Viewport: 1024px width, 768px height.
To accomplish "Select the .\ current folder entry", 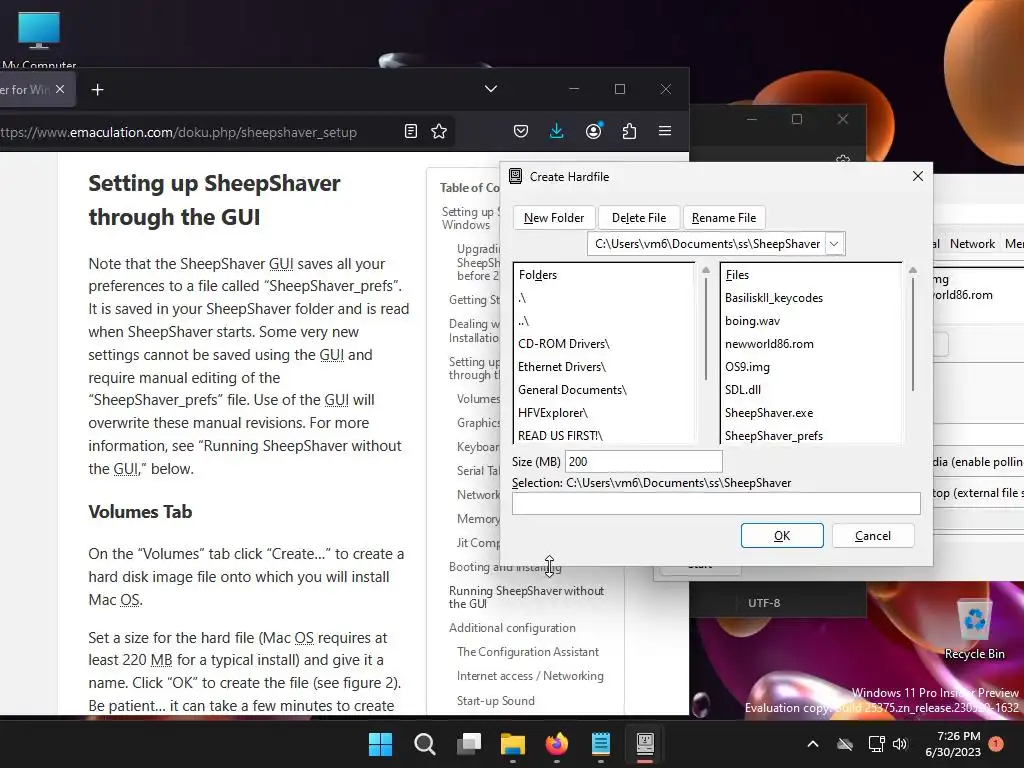I will [522, 298].
